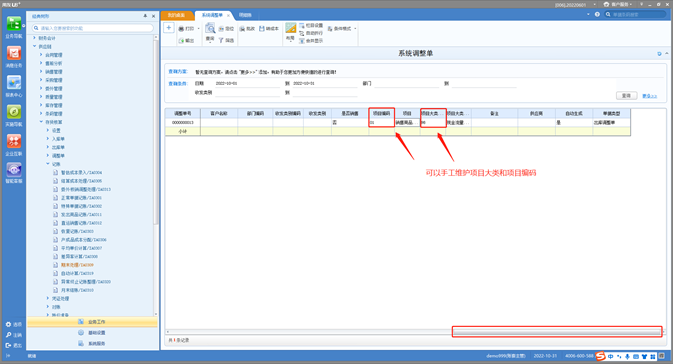This screenshot has width=673, height=364.
Task: Click the 条件格式 conditional format icon
Action: point(330,28)
